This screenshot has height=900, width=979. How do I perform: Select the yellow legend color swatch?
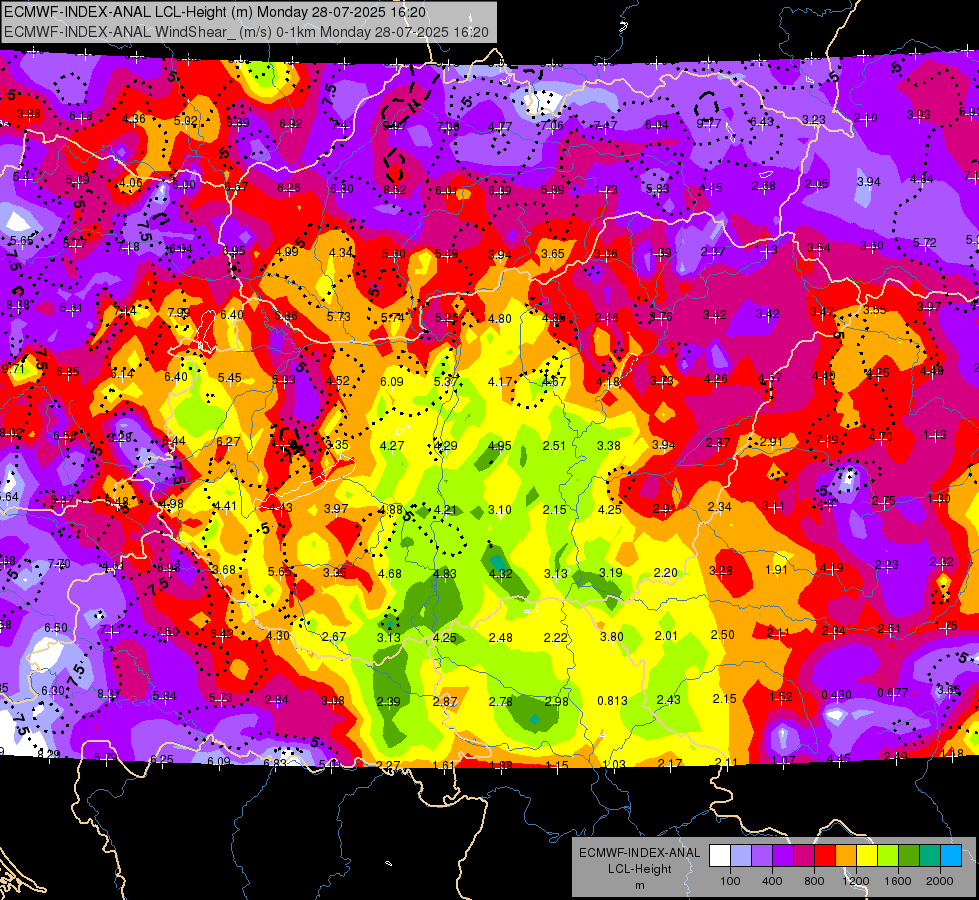(x=867, y=856)
